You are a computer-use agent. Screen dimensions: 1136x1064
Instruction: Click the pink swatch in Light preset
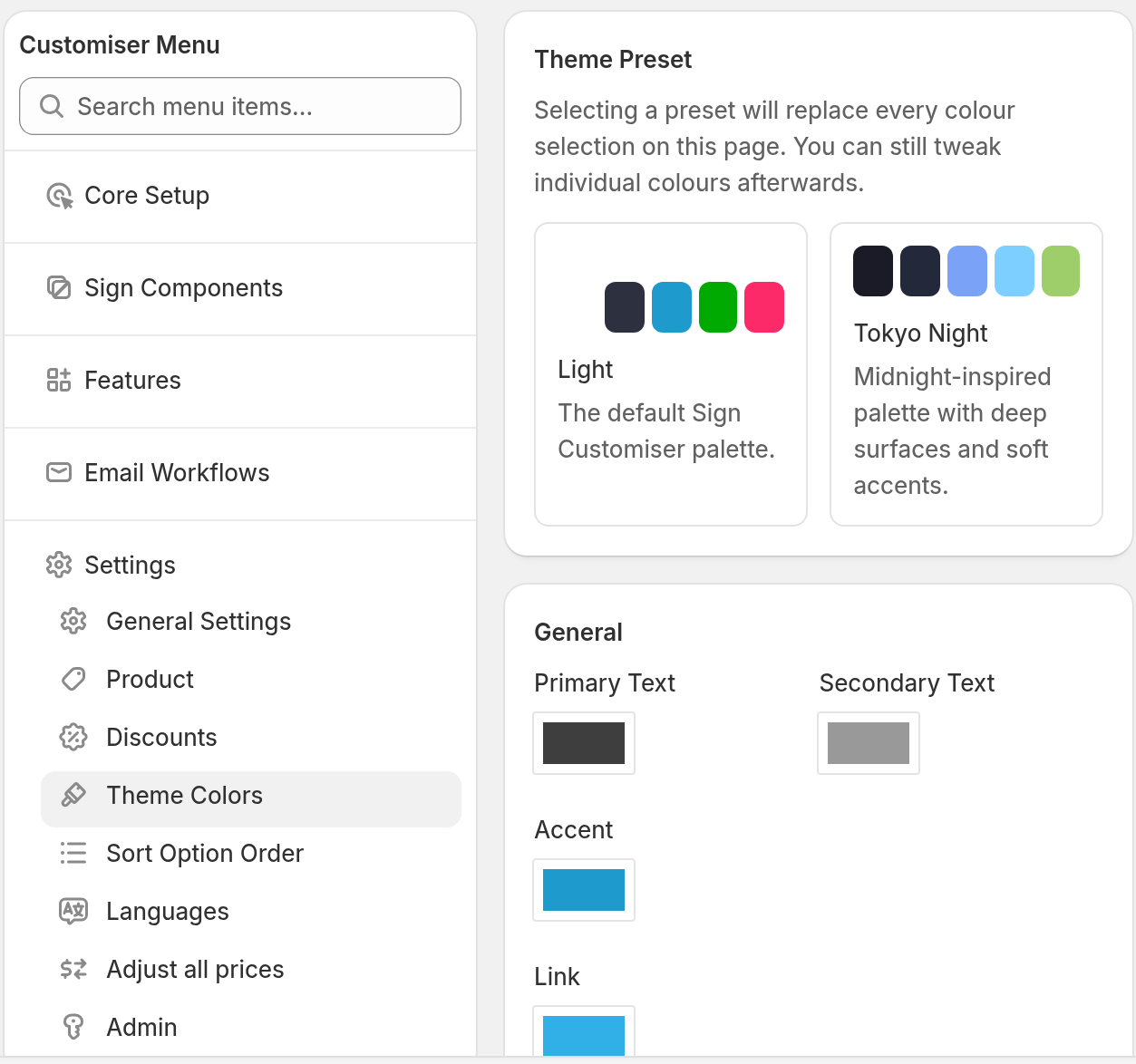point(764,307)
